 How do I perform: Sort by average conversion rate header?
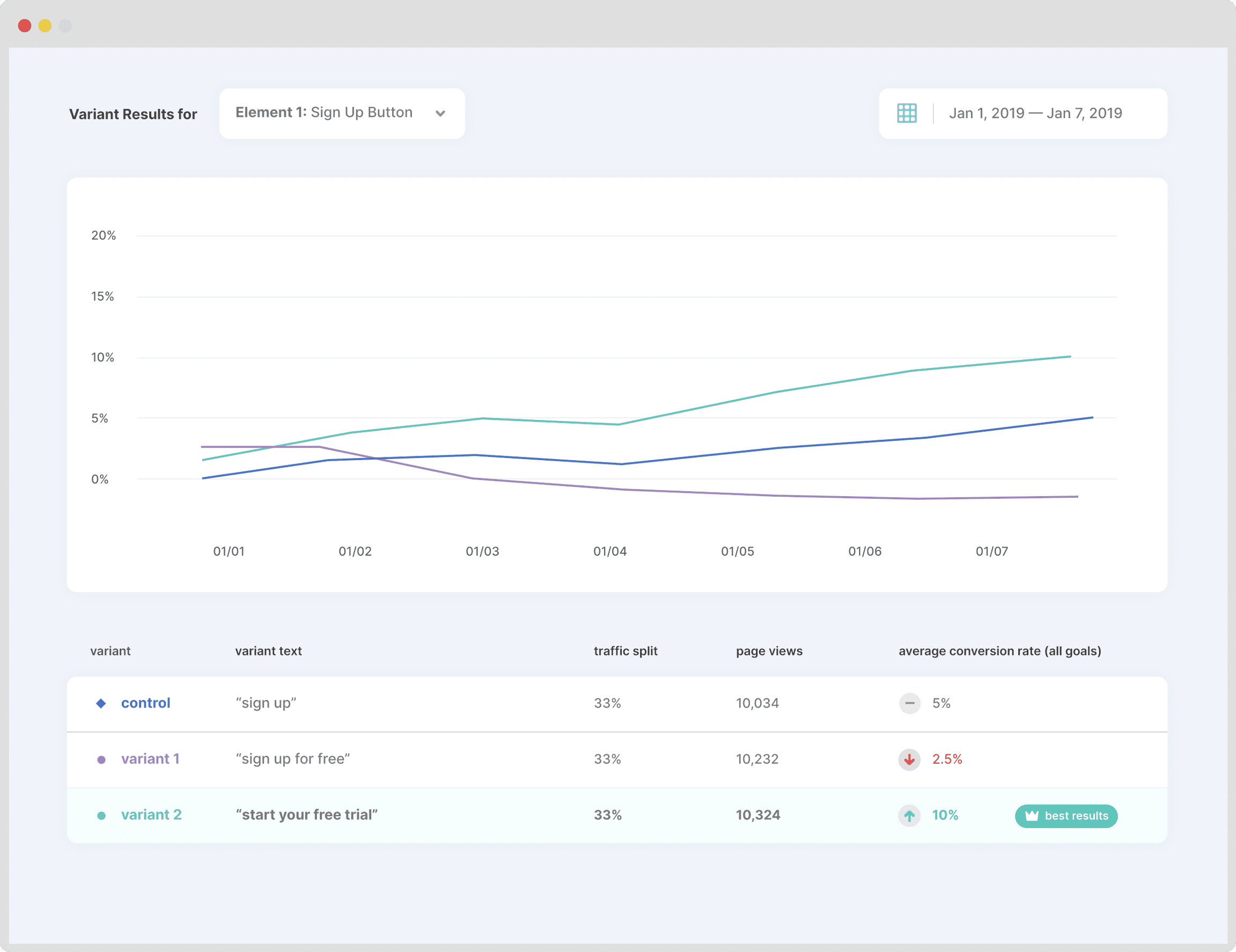(x=999, y=651)
